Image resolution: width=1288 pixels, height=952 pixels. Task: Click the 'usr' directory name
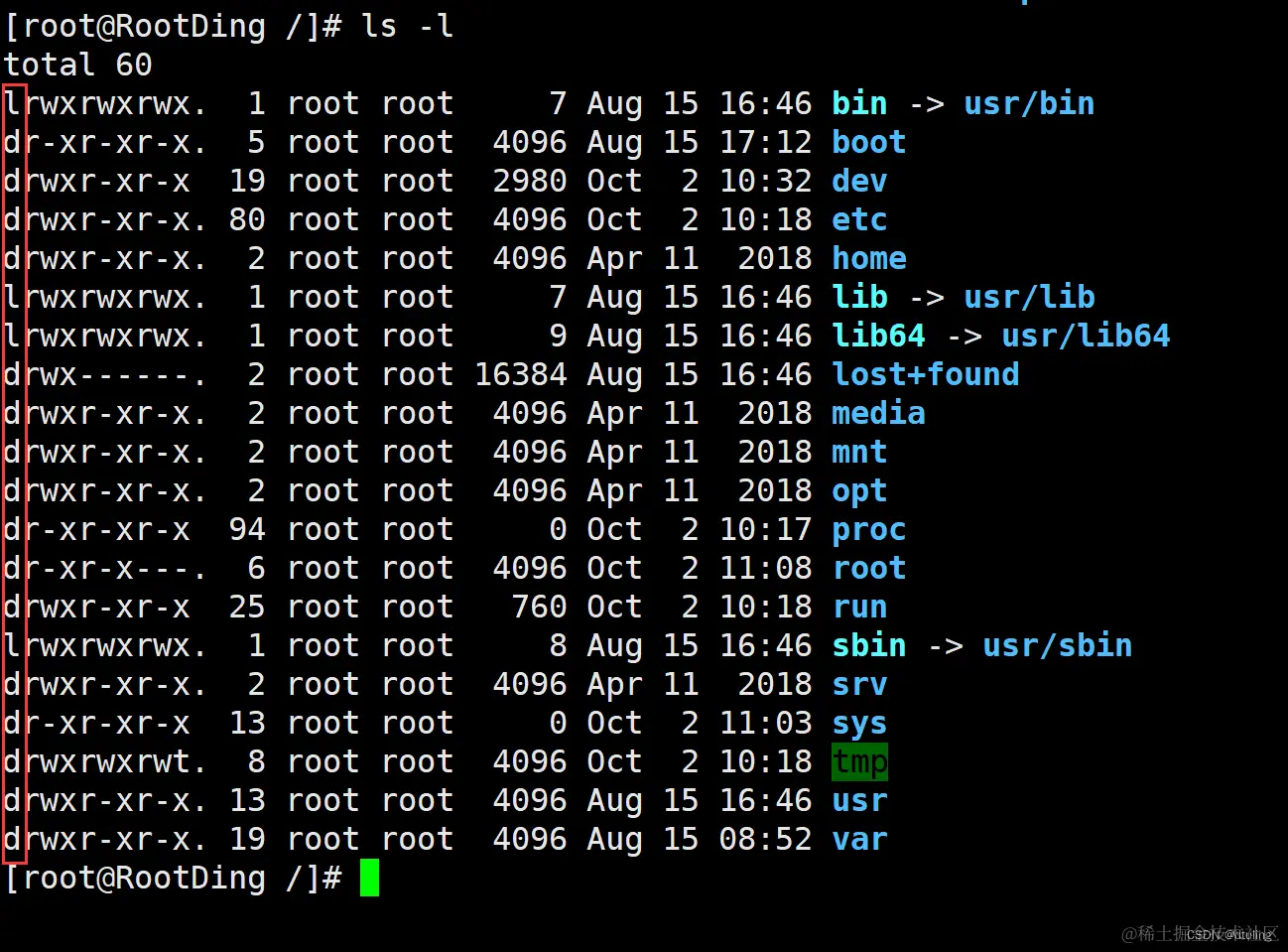click(x=859, y=800)
